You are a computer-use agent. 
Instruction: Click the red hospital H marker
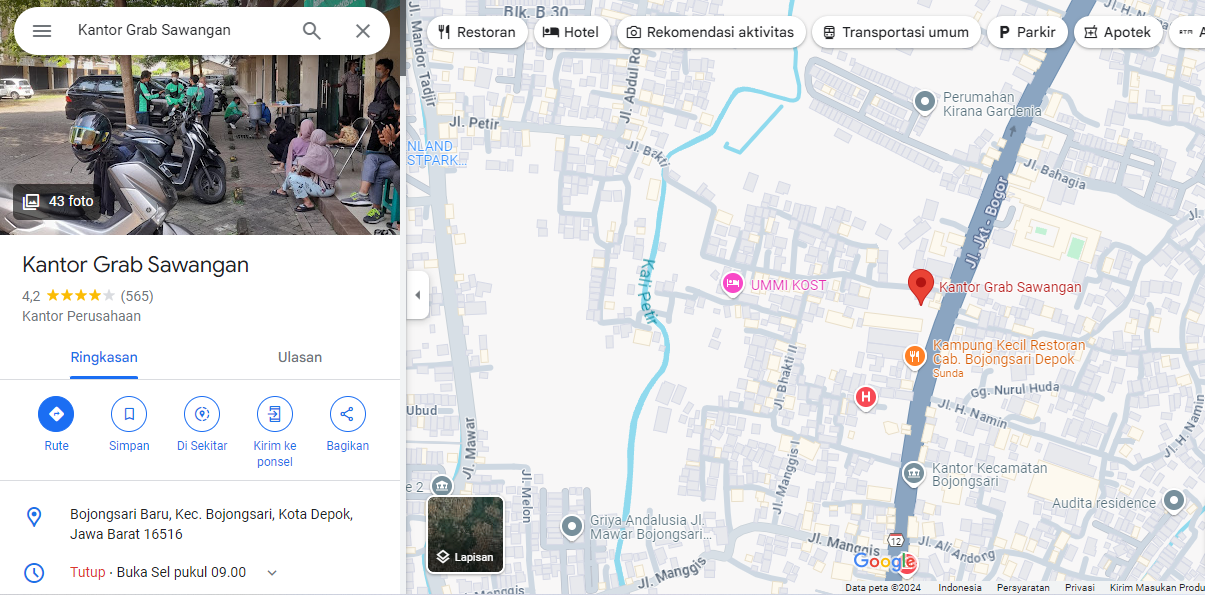[x=866, y=398]
